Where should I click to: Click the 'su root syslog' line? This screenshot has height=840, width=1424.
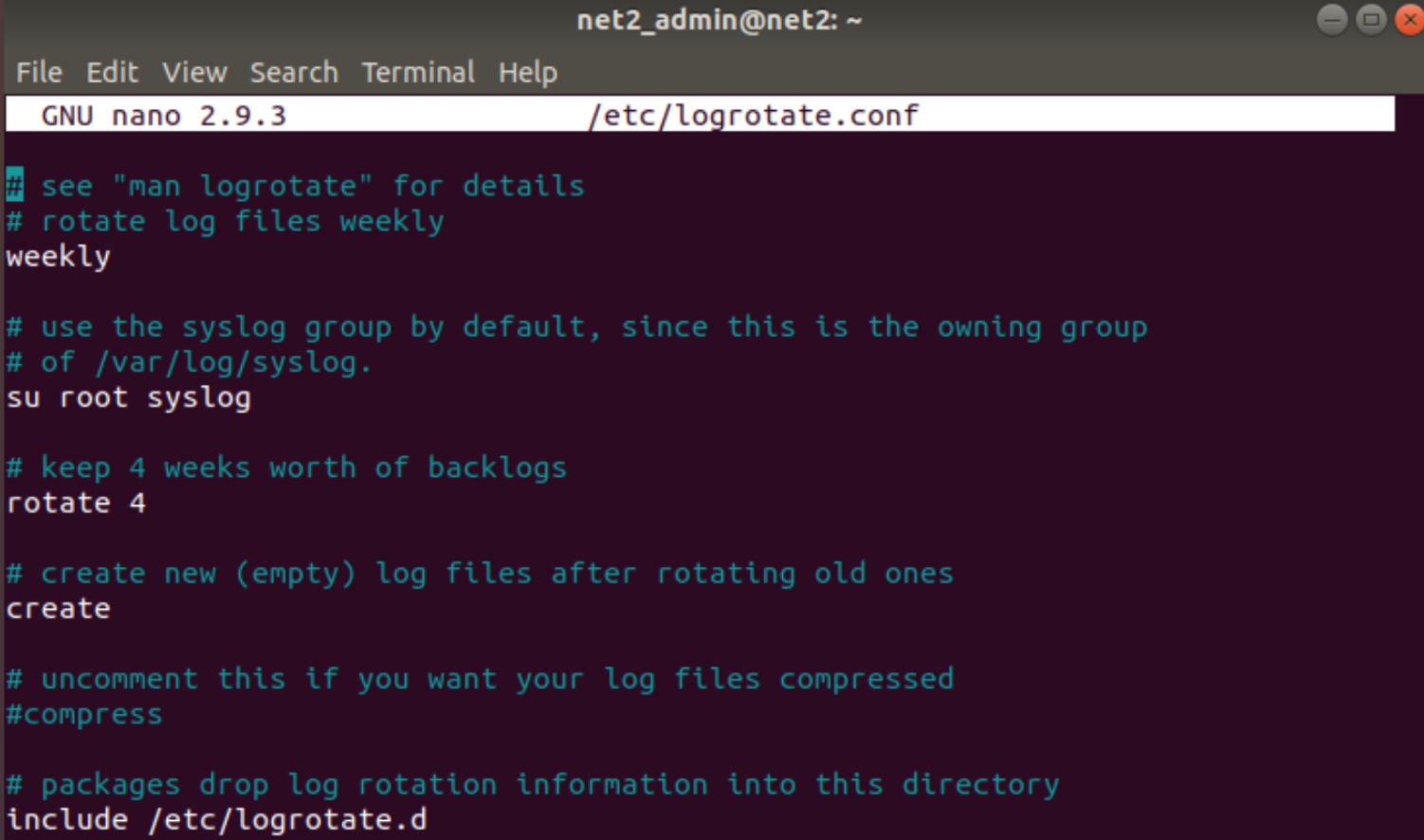click(x=128, y=397)
